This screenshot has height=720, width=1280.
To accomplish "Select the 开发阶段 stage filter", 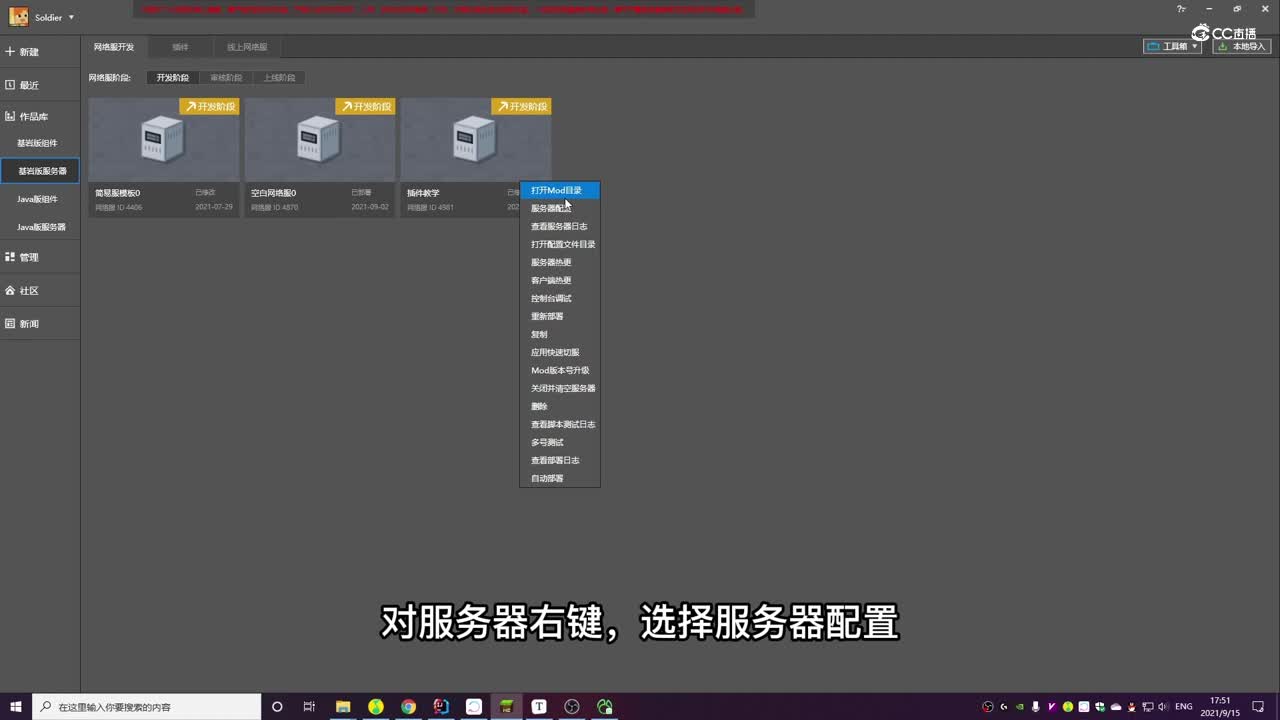I will pyautogui.click(x=172, y=77).
